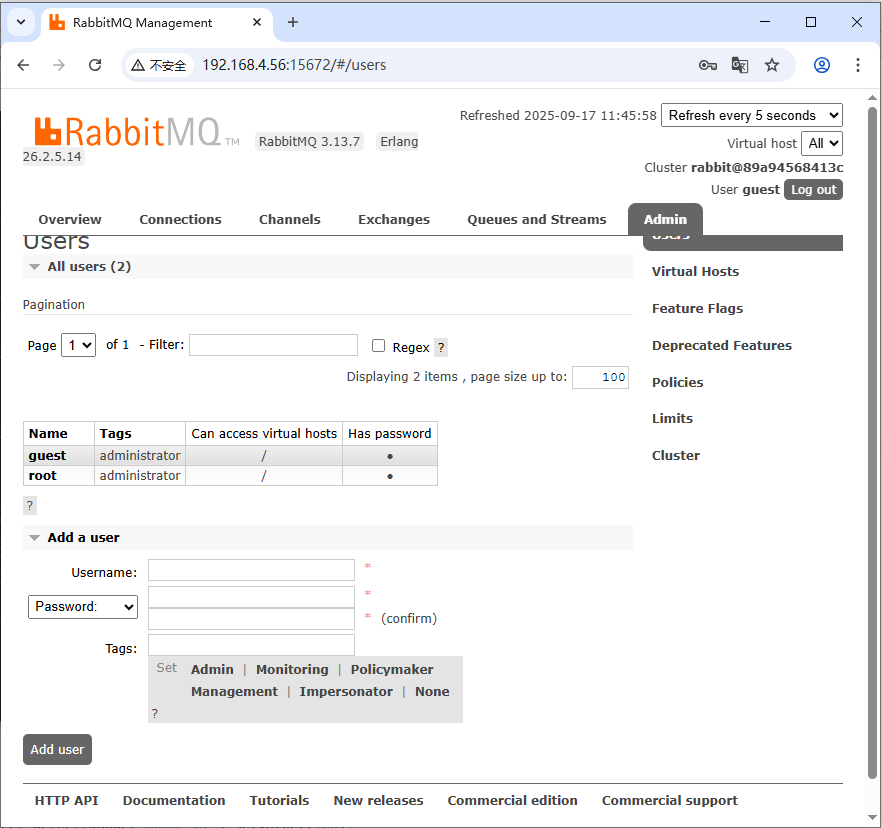This screenshot has height=828, width=882.
Task: Open the browser profile avatar icon
Action: tap(822, 65)
